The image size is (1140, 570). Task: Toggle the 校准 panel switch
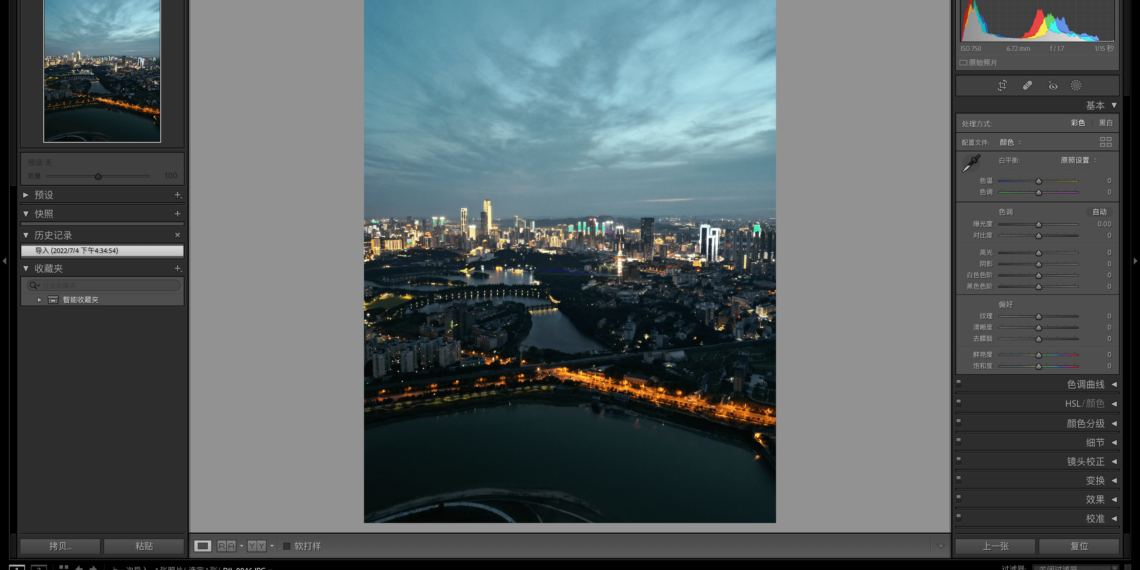coord(958,516)
